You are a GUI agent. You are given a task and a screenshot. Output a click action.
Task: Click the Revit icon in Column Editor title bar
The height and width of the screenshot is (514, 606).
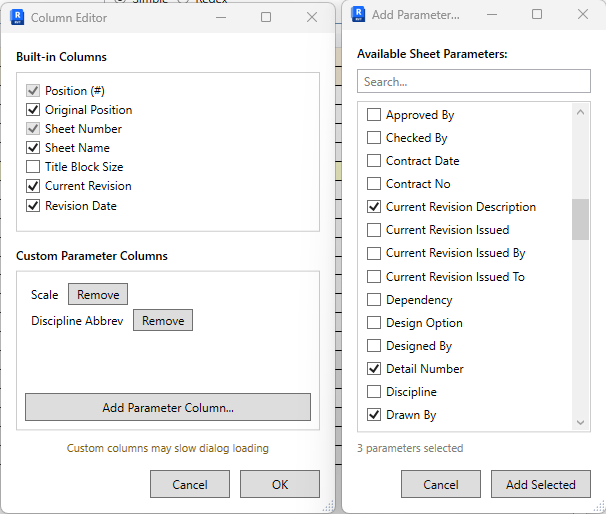[17, 17]
